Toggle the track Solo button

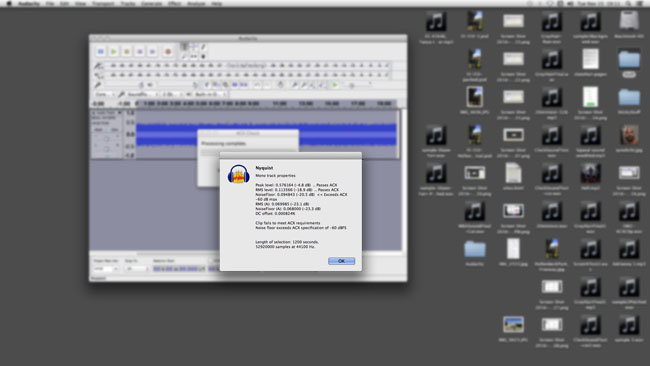[x=114, y=130]
